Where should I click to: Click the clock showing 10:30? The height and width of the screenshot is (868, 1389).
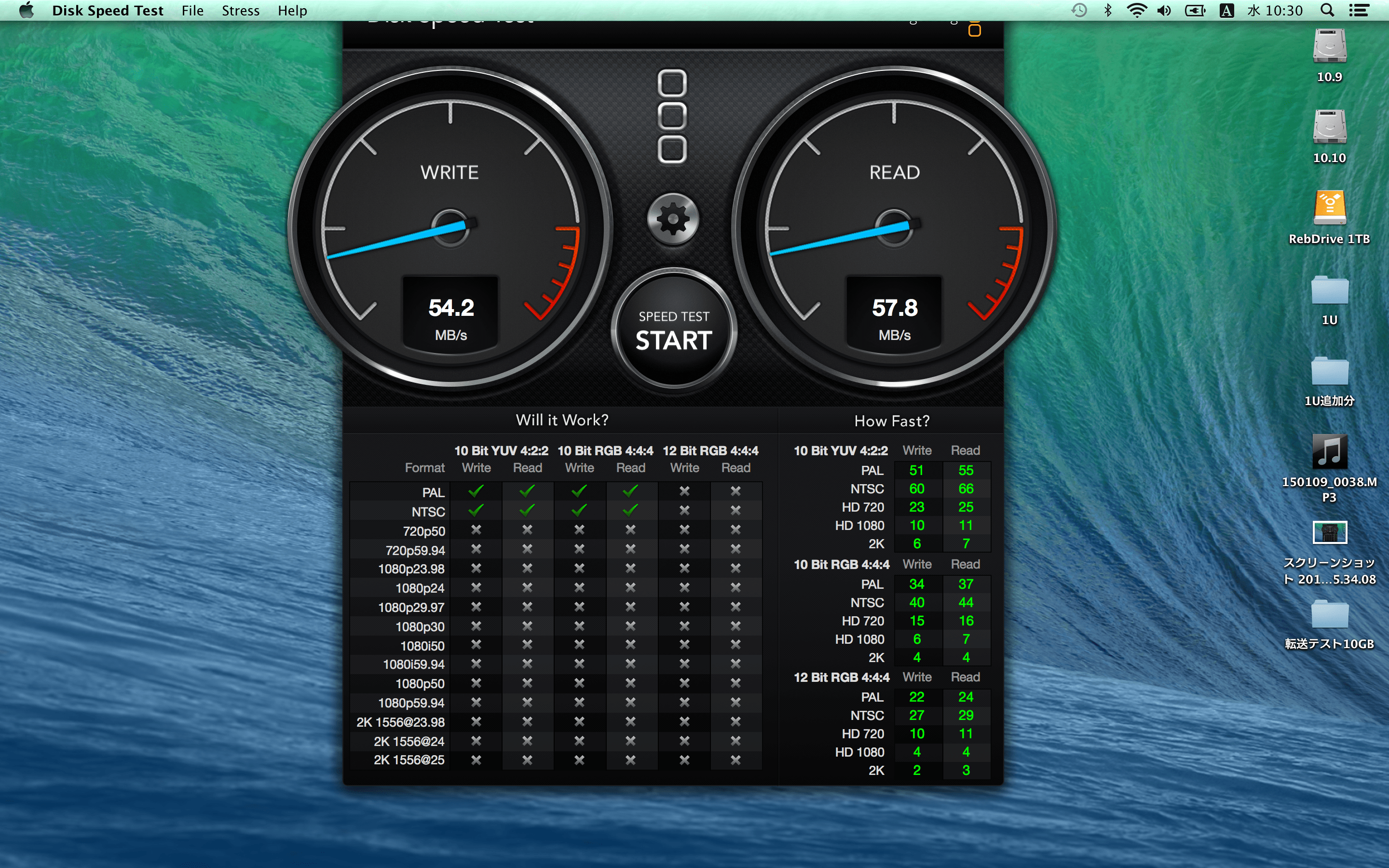tap(1275, 10)
